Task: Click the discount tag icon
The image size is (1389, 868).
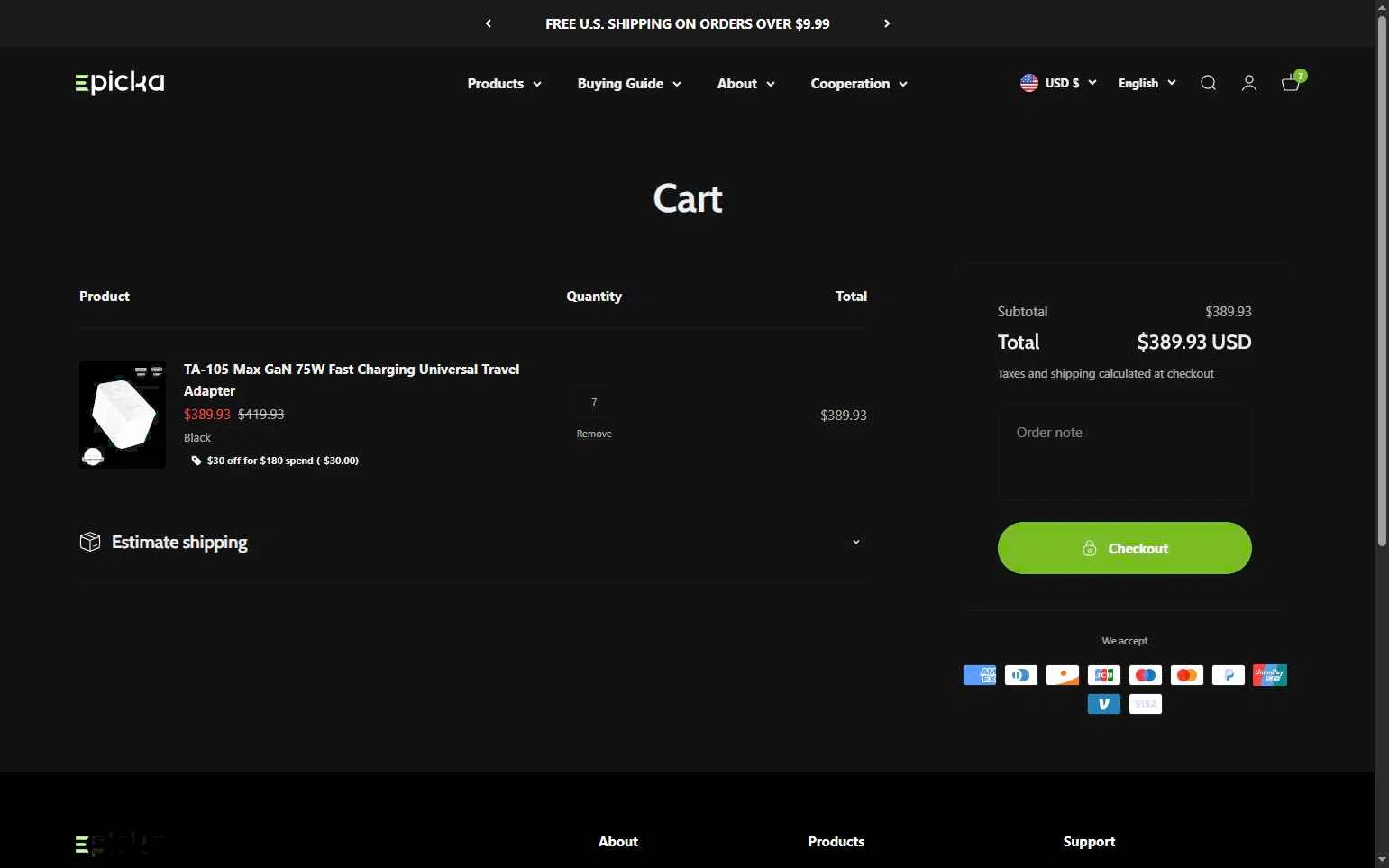Action: 196,461
